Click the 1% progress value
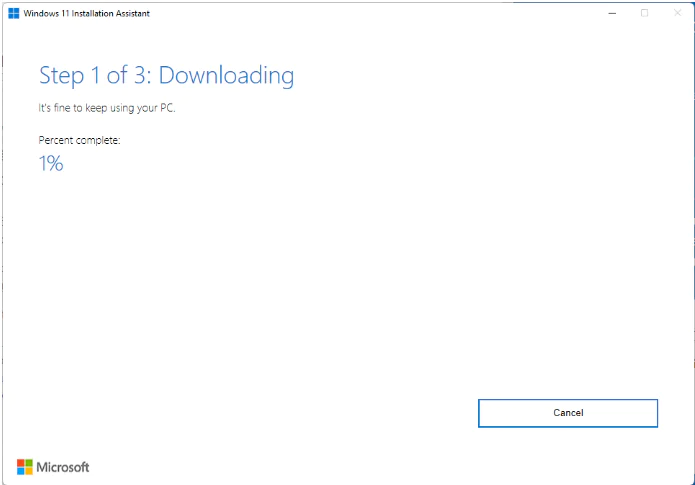 coord(51,163)
